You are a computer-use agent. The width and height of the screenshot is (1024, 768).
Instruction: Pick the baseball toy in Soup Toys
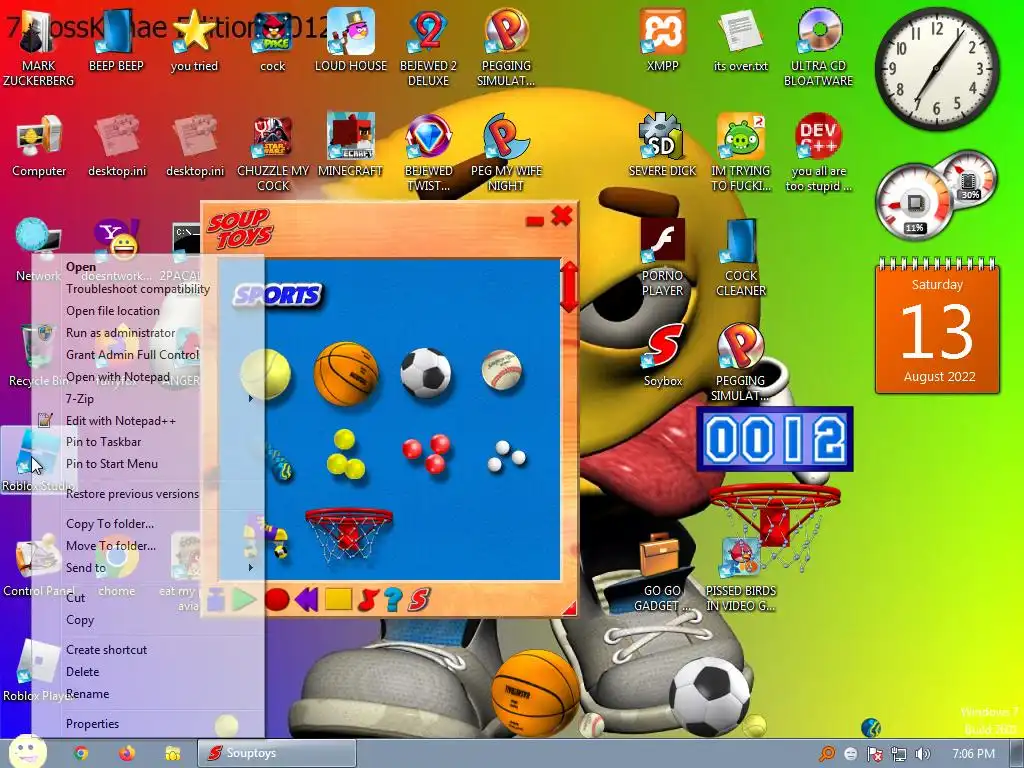[502, 370]
